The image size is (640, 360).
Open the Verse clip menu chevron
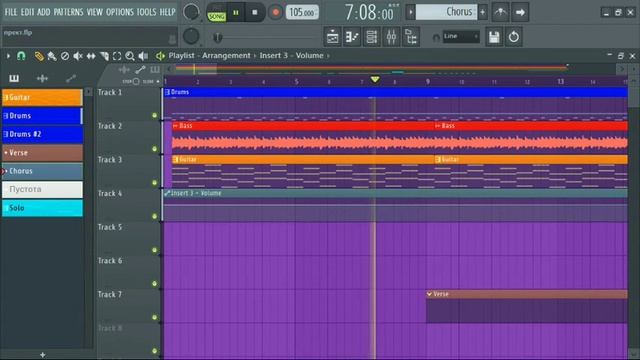(x=429, y=294)
